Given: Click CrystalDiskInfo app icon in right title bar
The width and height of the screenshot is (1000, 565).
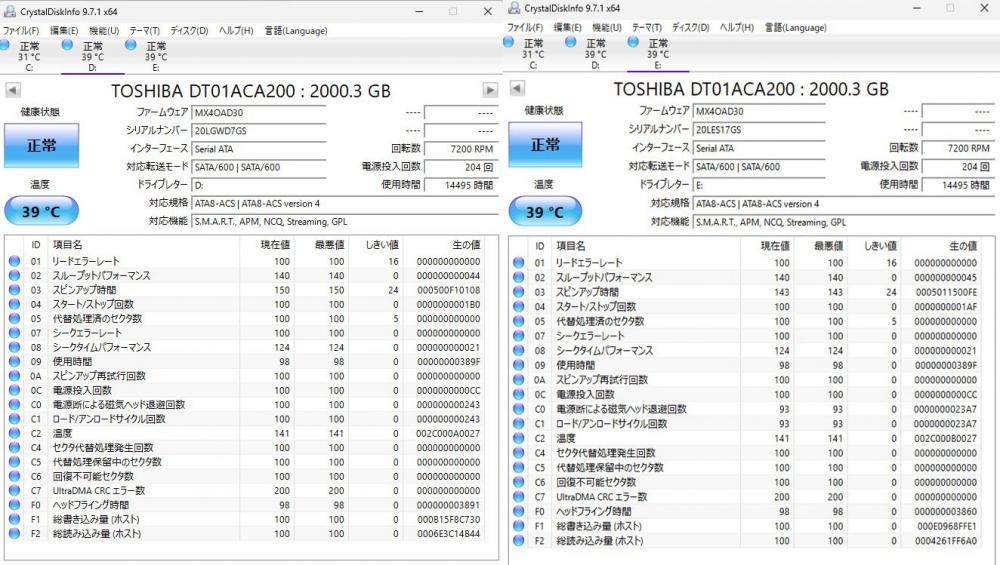Looking at the screenshot, I should click(514, 8).
